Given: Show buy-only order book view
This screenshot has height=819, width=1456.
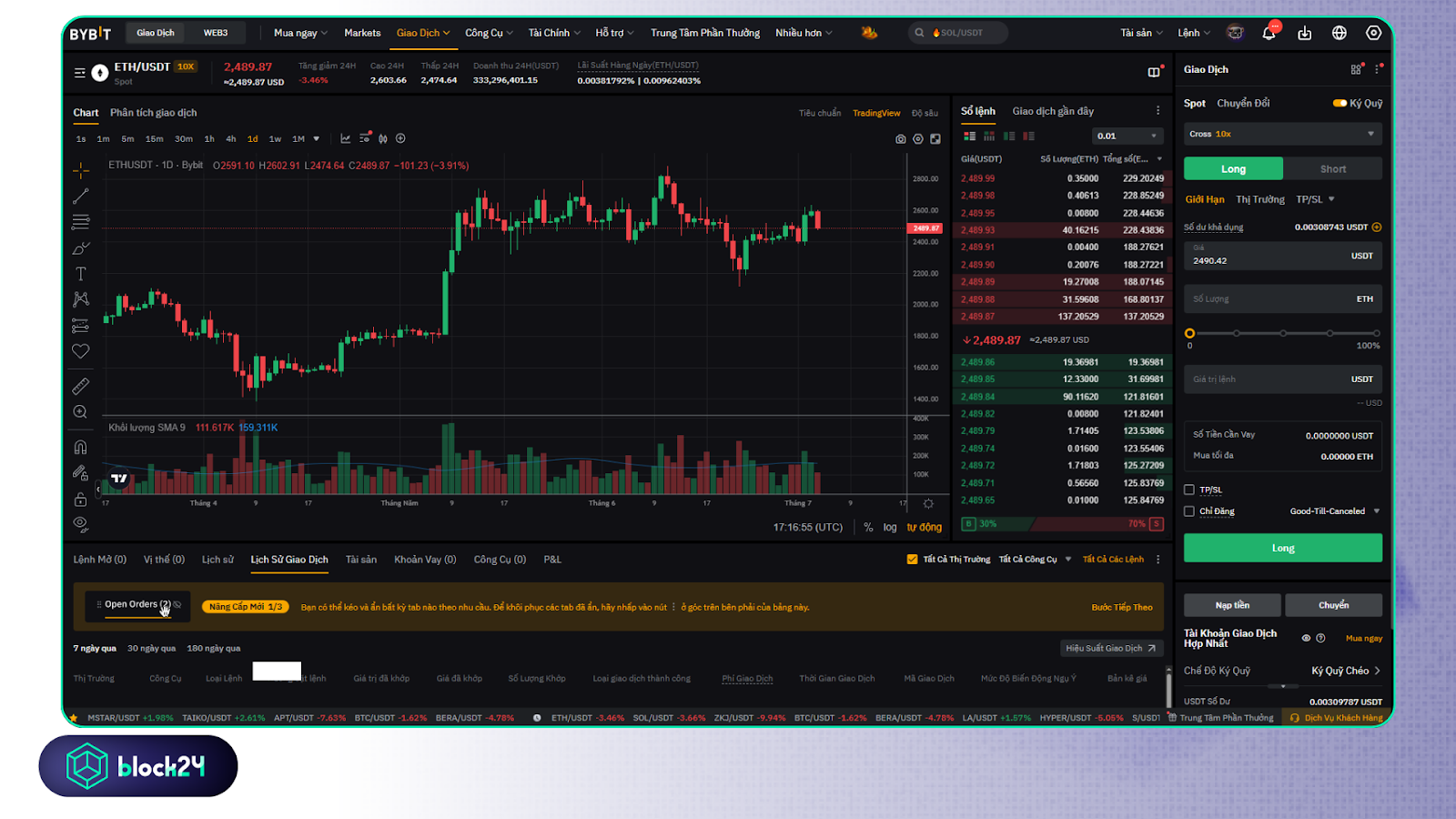Looking at the screenshot, I should 1009,136.
